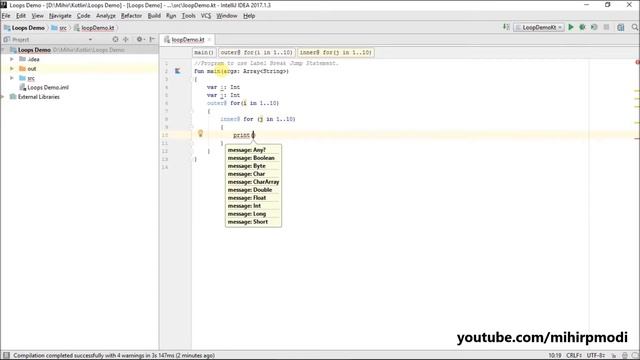
Task: Click the error indicator at editor top-right
Action: (x=637, y=62)
